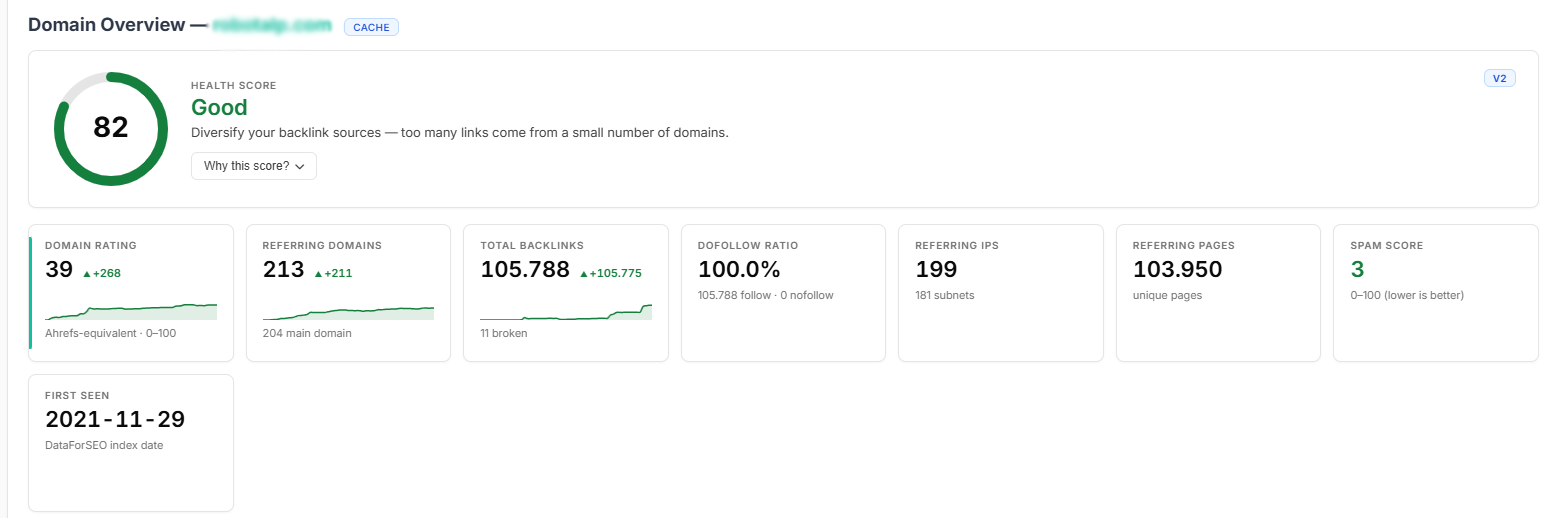Click the "11 broken" text

(x=504, y=333)
